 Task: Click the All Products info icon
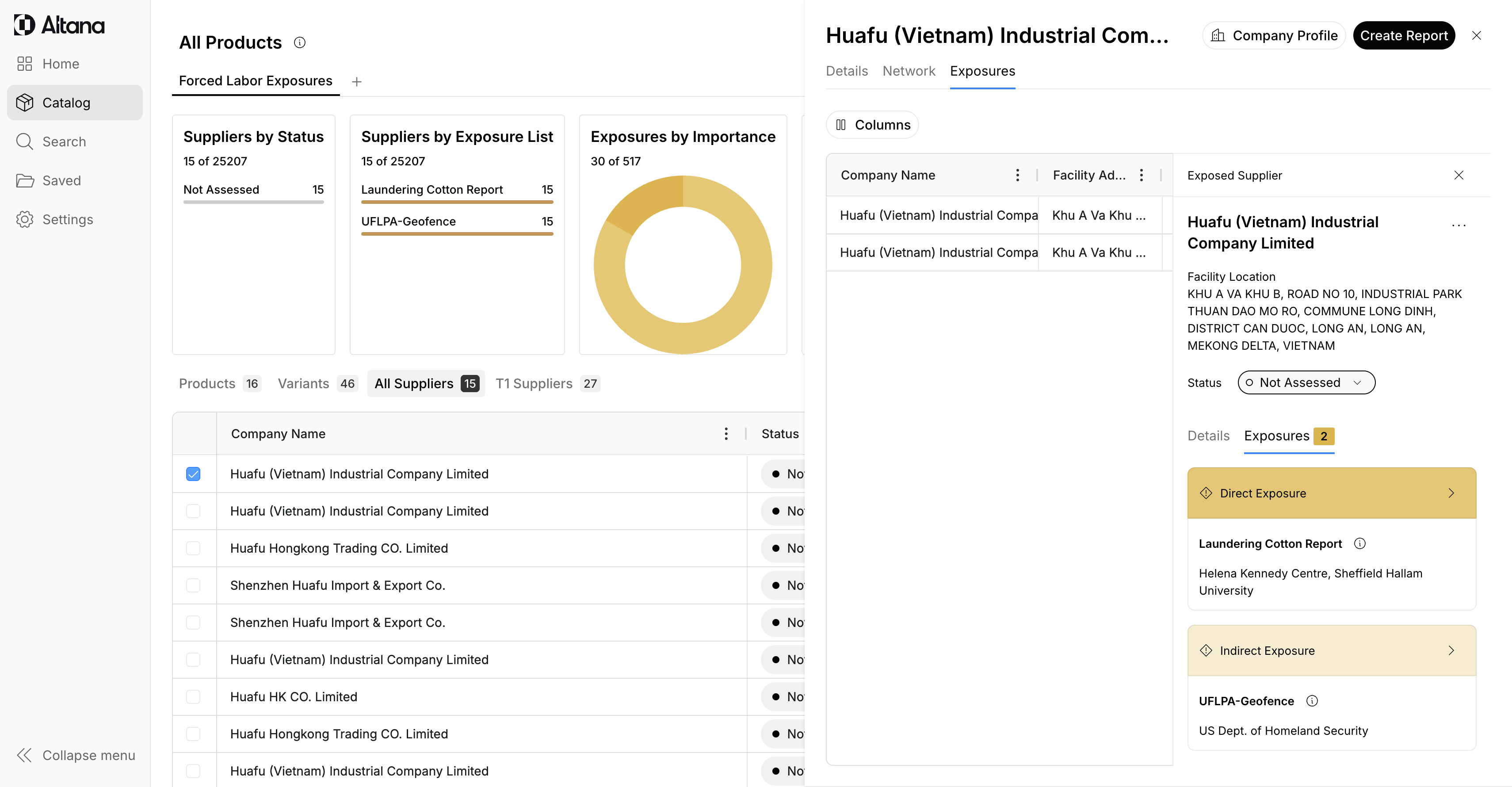[x=299, y=42]
